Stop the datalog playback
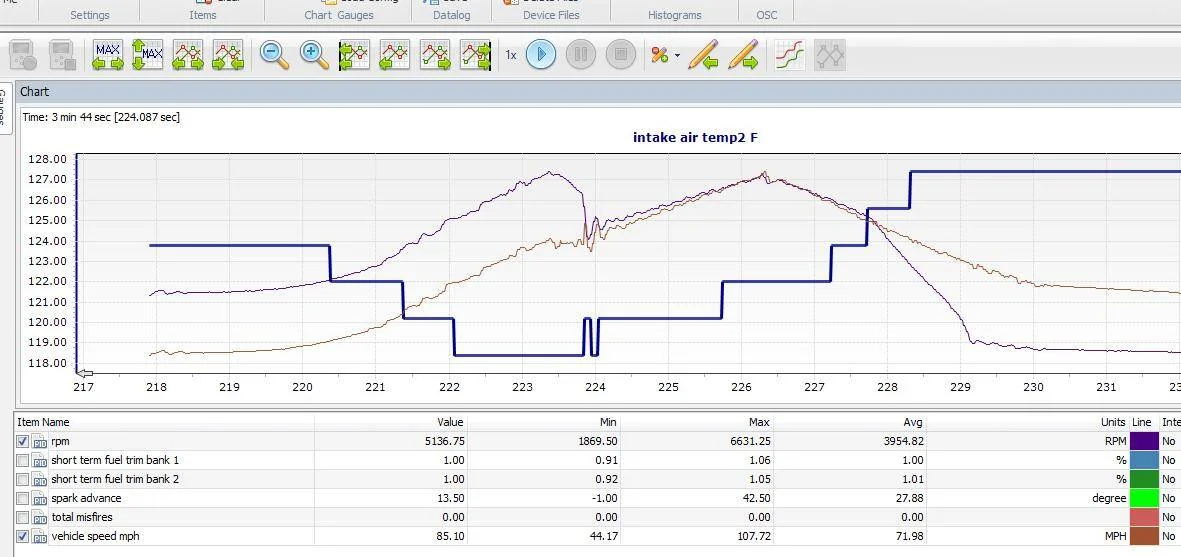1181x557 pixels. point(621,54)
